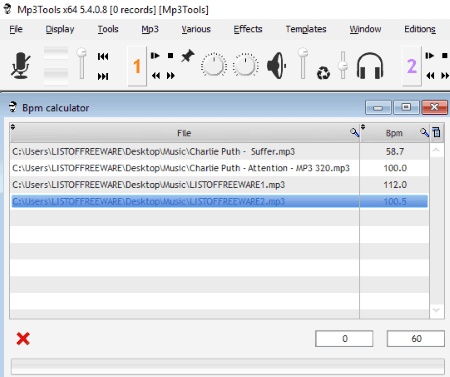The image size is (450, 377).
Task: Play deck 1 with the play button
Action: [155, 56]
